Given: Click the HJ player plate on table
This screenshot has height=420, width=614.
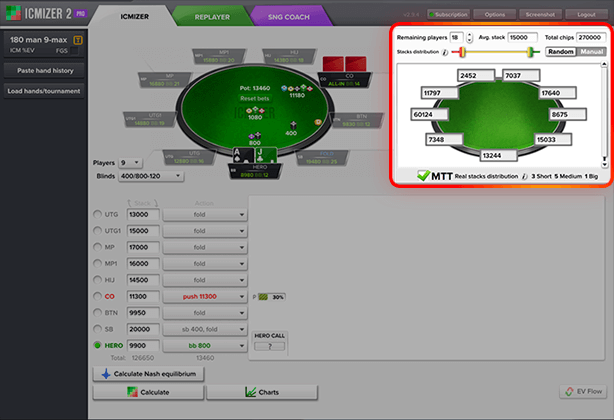Looking at the screenshot, I should [289, 56].
